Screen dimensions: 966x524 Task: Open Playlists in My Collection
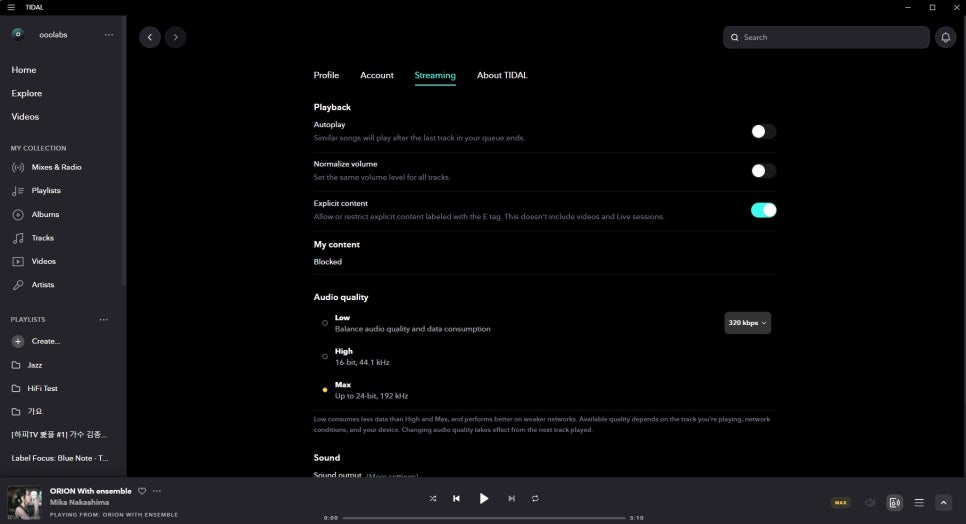click(x=36, y=191)
